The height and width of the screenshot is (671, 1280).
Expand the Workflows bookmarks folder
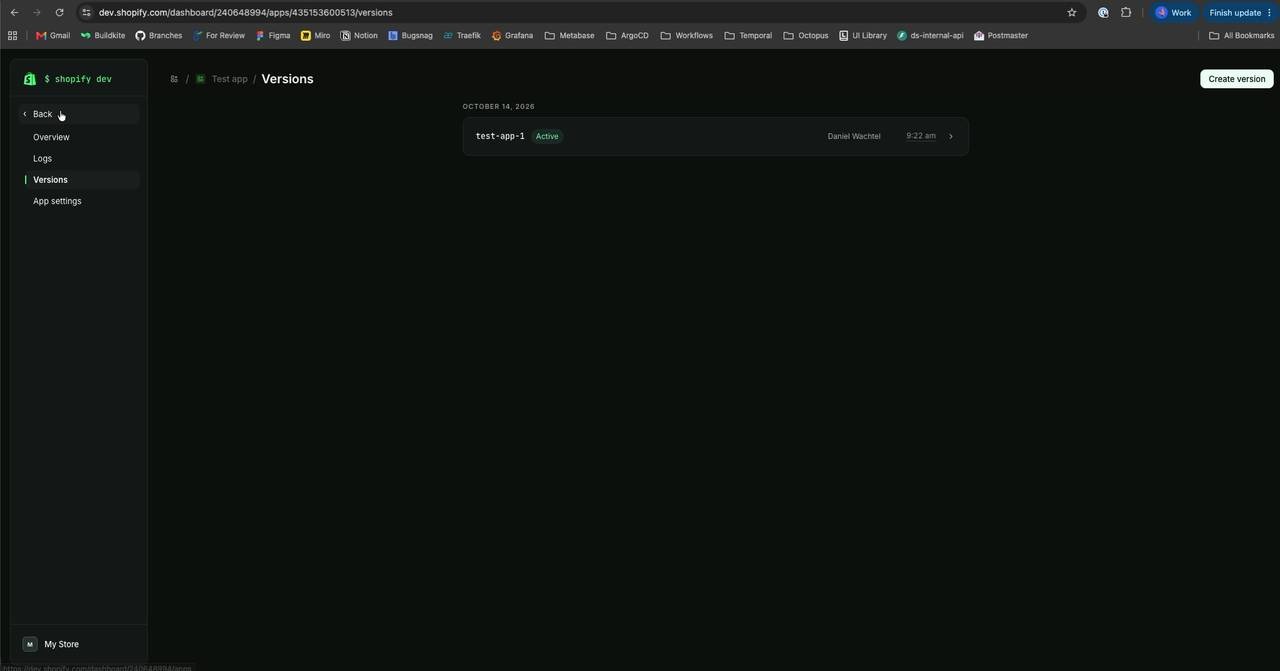pyautogui.click(x=687, y=36)
